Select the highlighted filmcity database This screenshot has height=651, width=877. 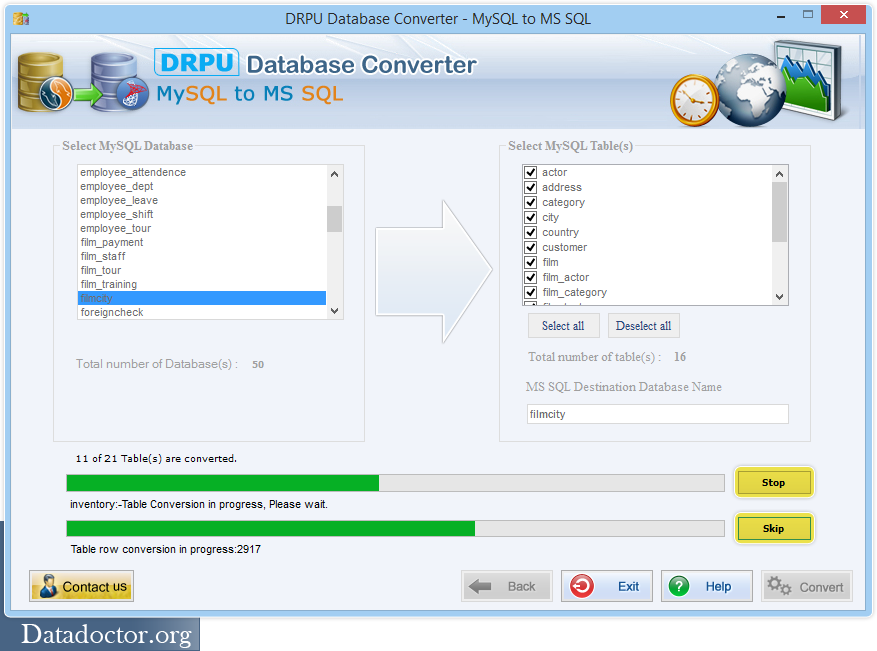pyautogui.click(x=202, y=298)
